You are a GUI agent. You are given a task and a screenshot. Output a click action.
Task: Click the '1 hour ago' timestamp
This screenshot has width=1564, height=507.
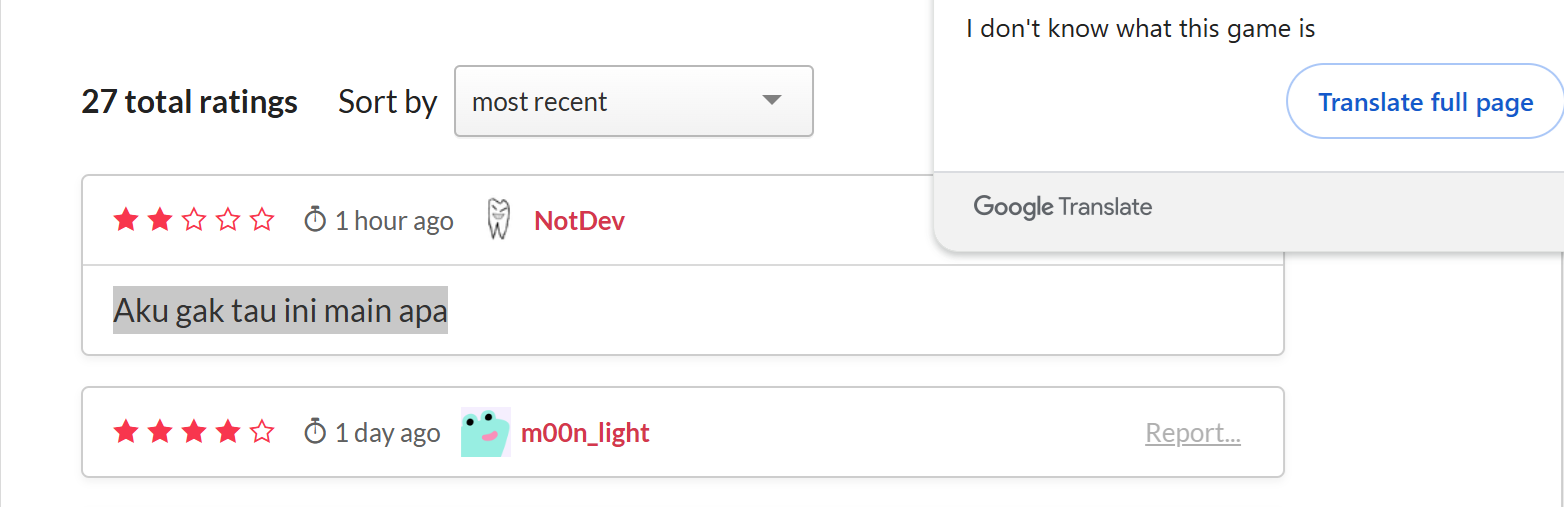[x=394, y=220]
